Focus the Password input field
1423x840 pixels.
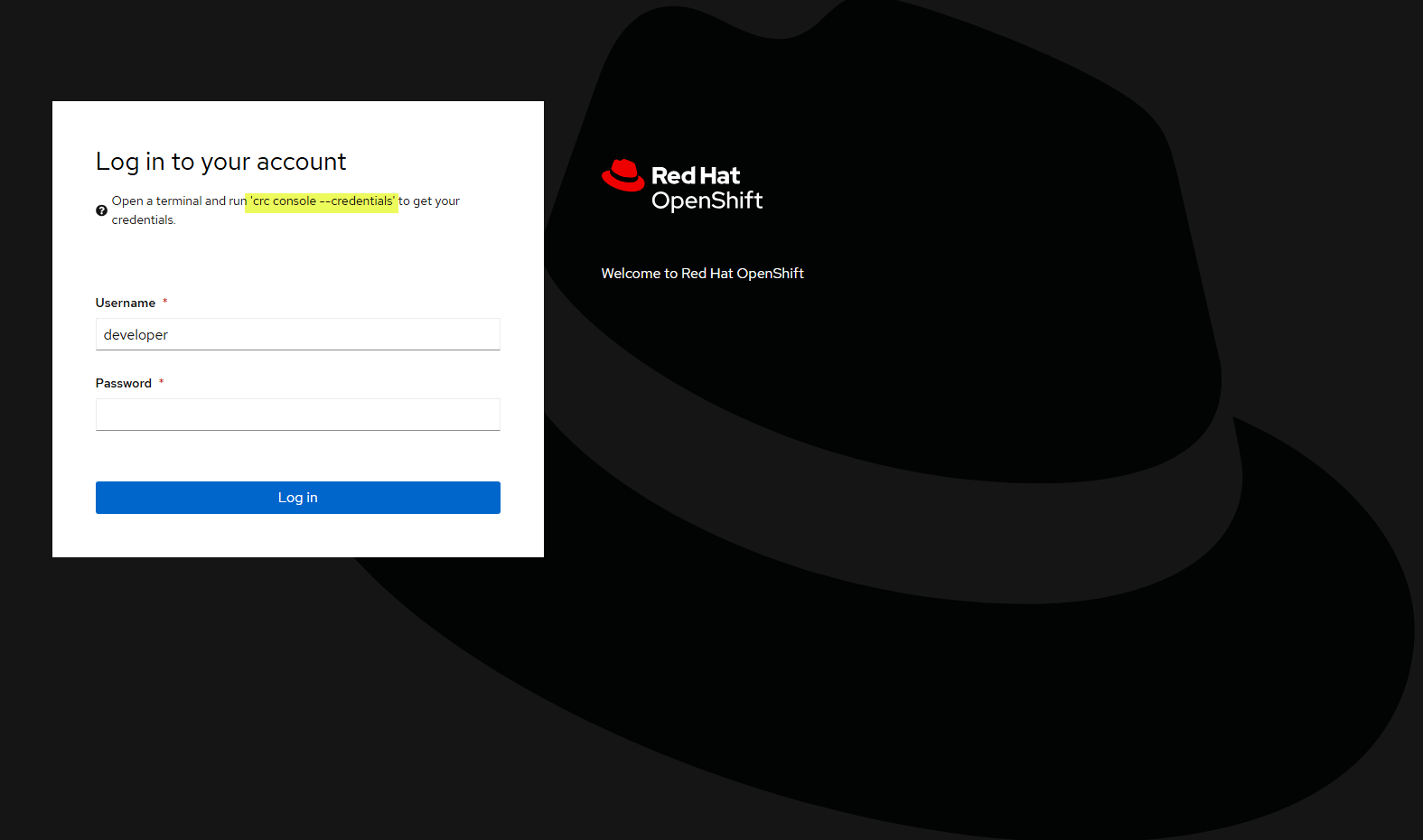click(298, 415)
